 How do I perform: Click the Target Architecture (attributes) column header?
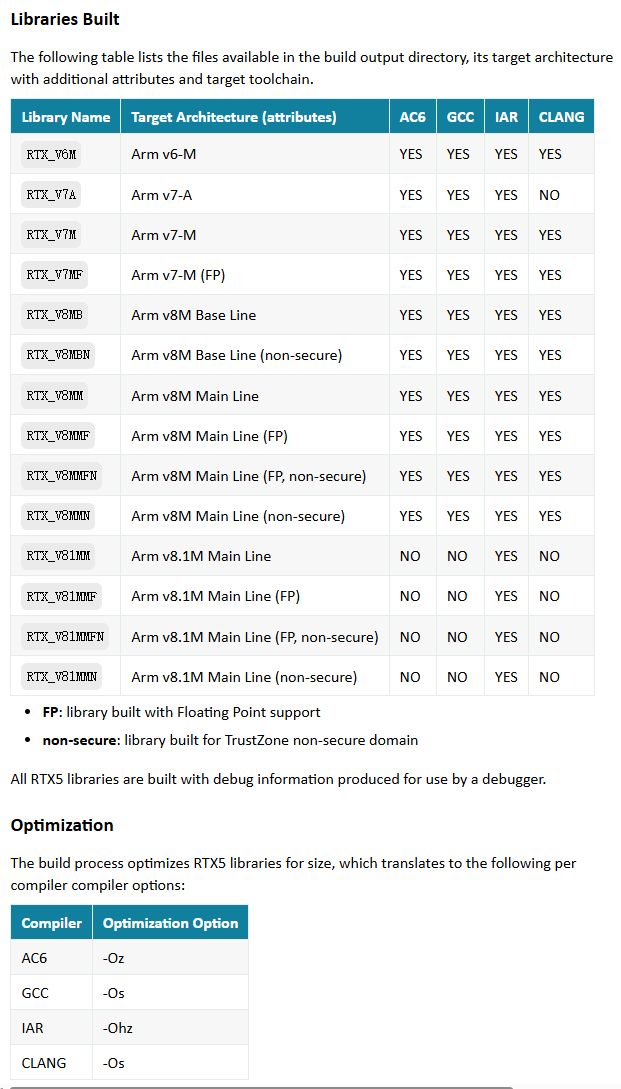click(234, 117)
